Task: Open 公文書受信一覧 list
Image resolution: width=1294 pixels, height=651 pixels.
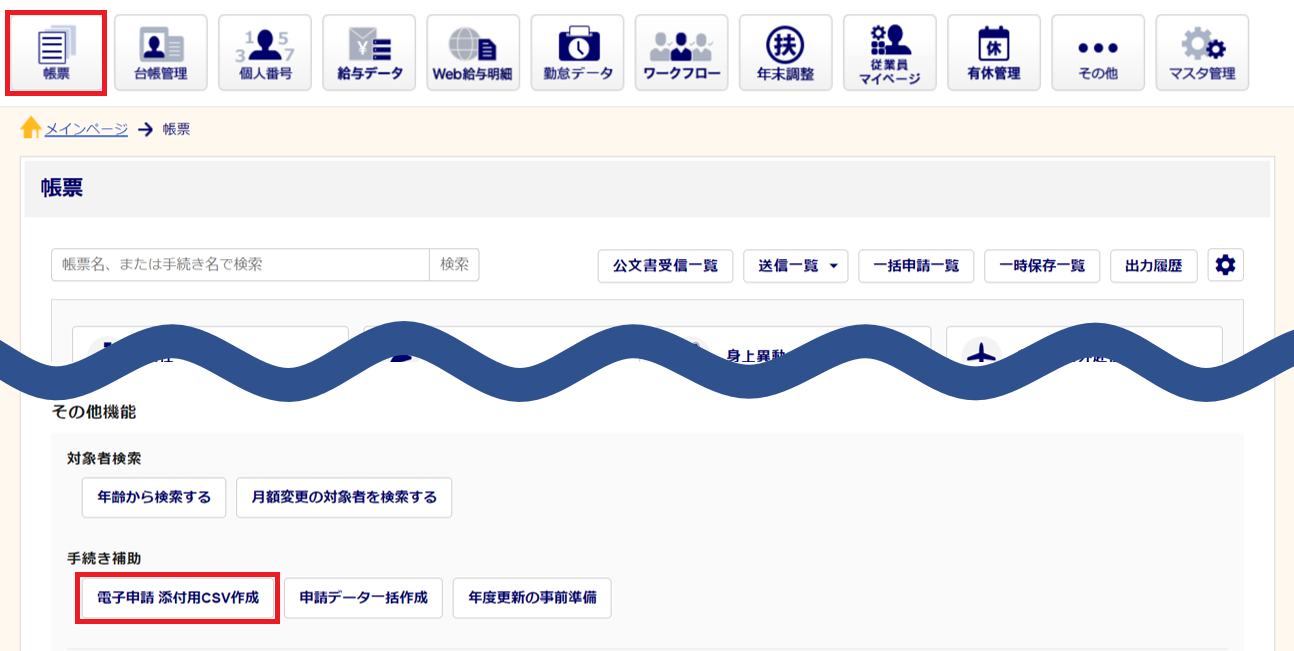Action: [665, 266]
